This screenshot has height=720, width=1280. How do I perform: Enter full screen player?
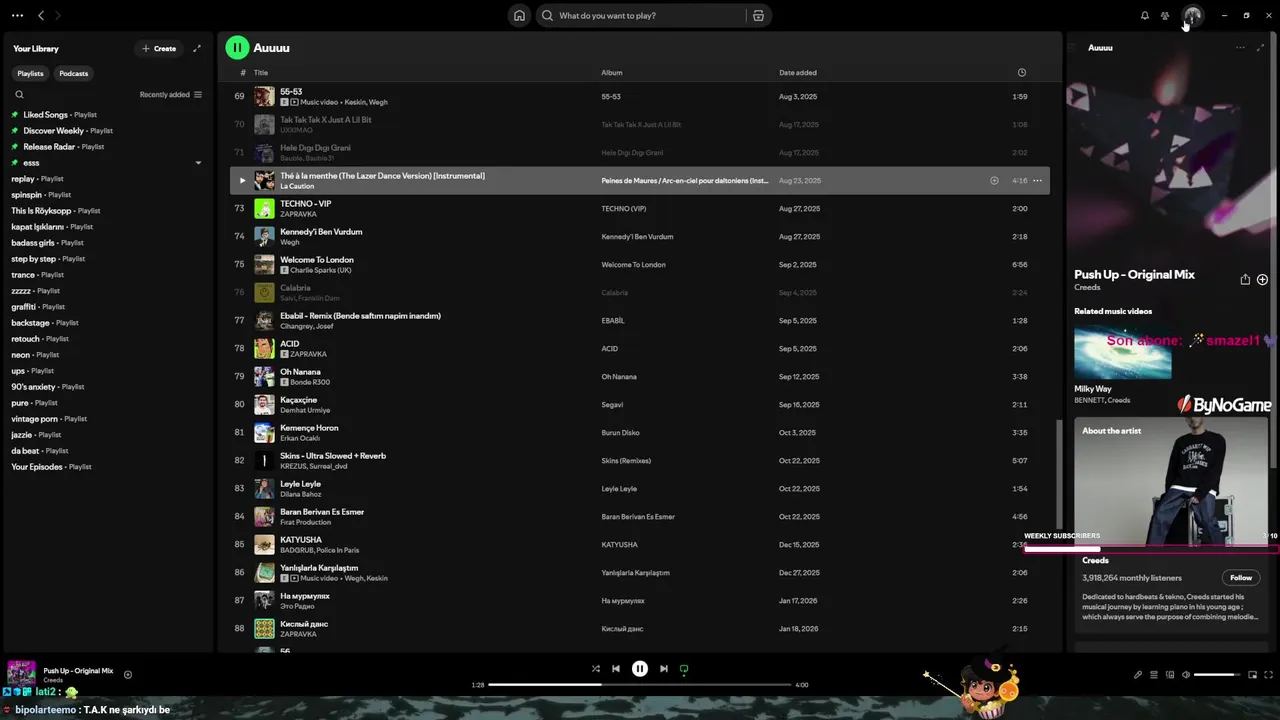1269,675
